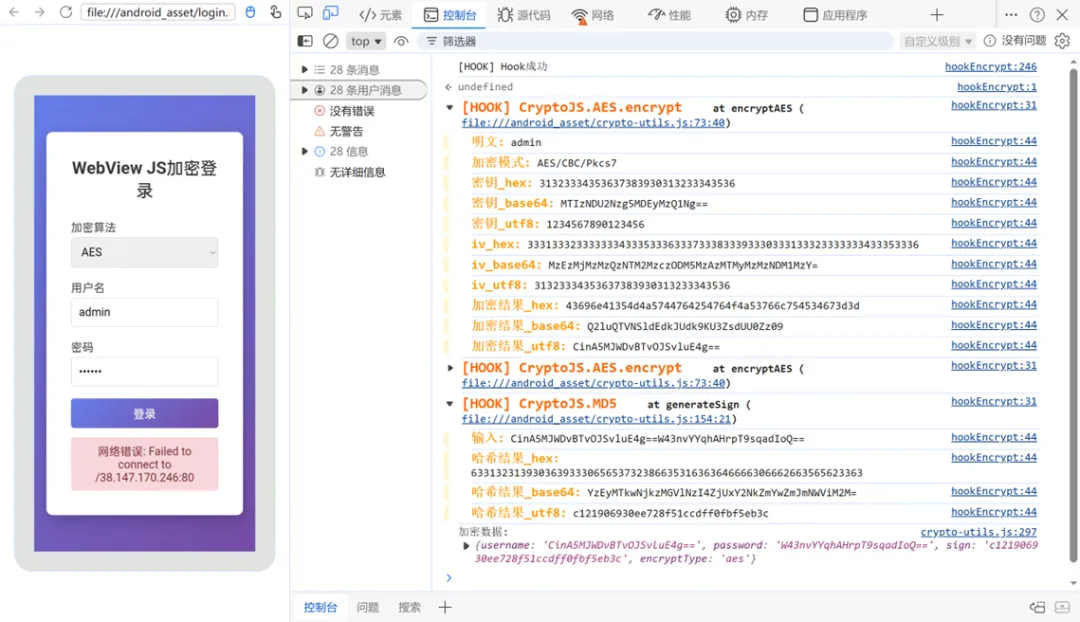Screen dimensions: 1080x622
Task: Open the crypto-utils.js:297 source link
Action: pos(979,532)
